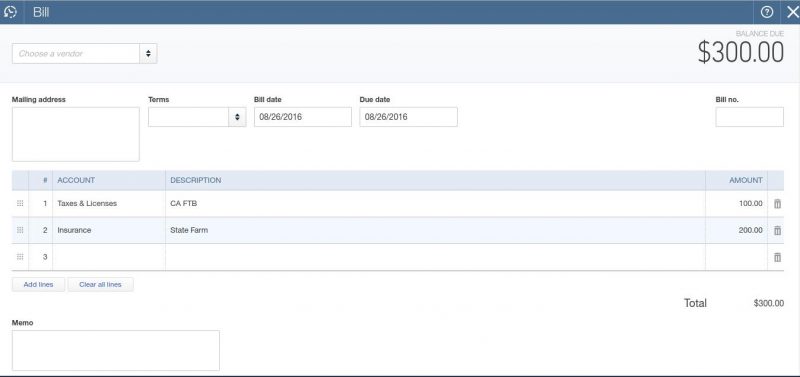
Task: Edit the 200.00 amount cell
Action: click(736, 231)
